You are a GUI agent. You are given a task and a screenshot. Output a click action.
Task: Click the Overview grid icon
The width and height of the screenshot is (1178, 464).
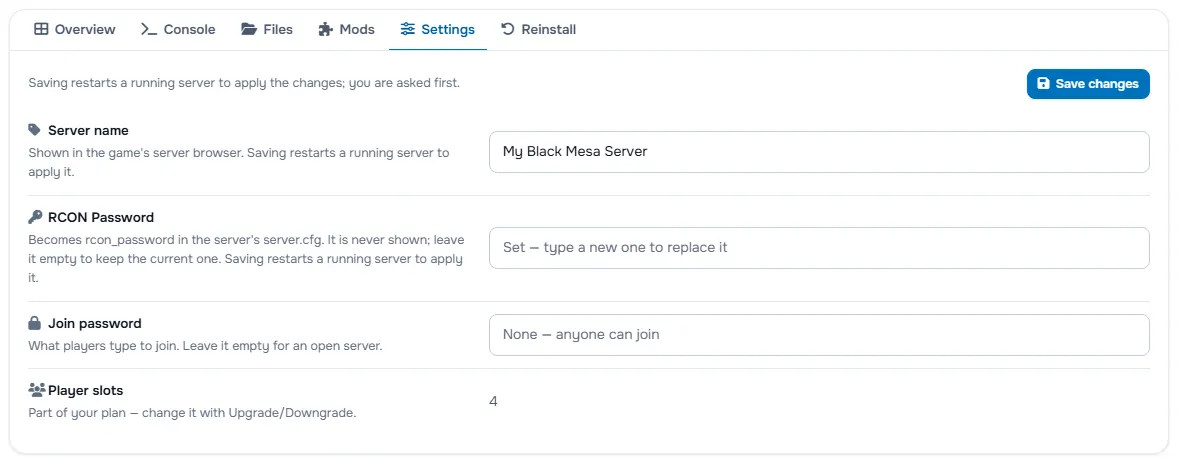tap(41, 29)
